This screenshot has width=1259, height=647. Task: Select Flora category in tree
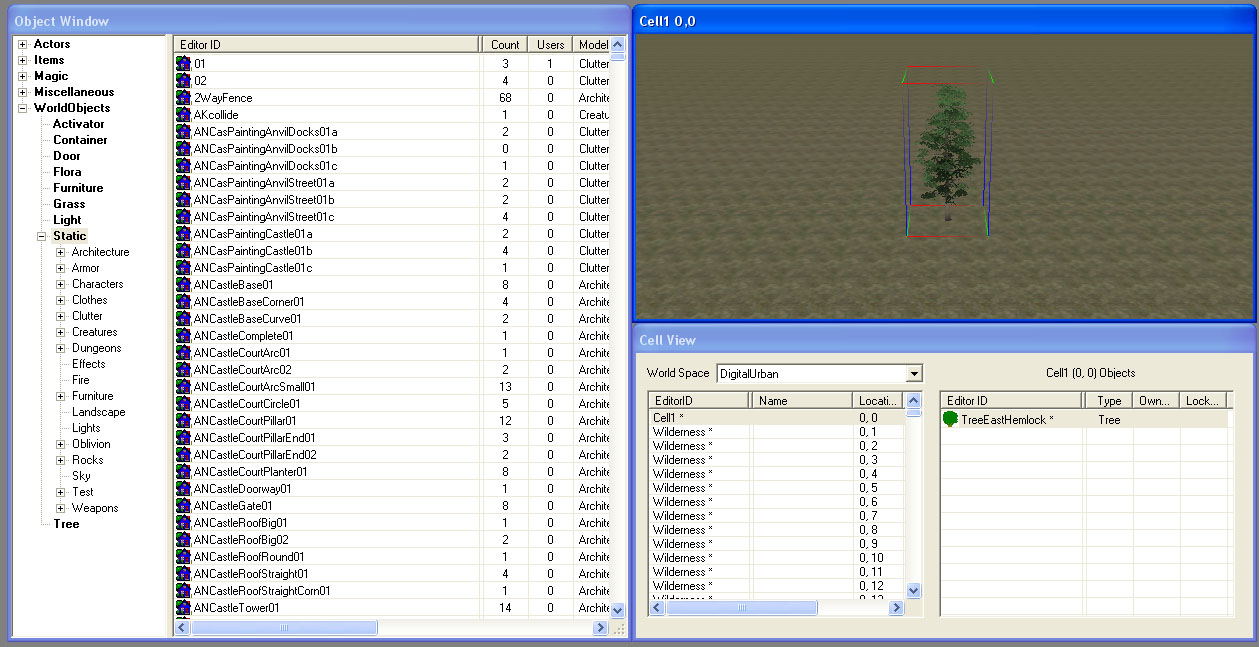click(x=67, y=172)
